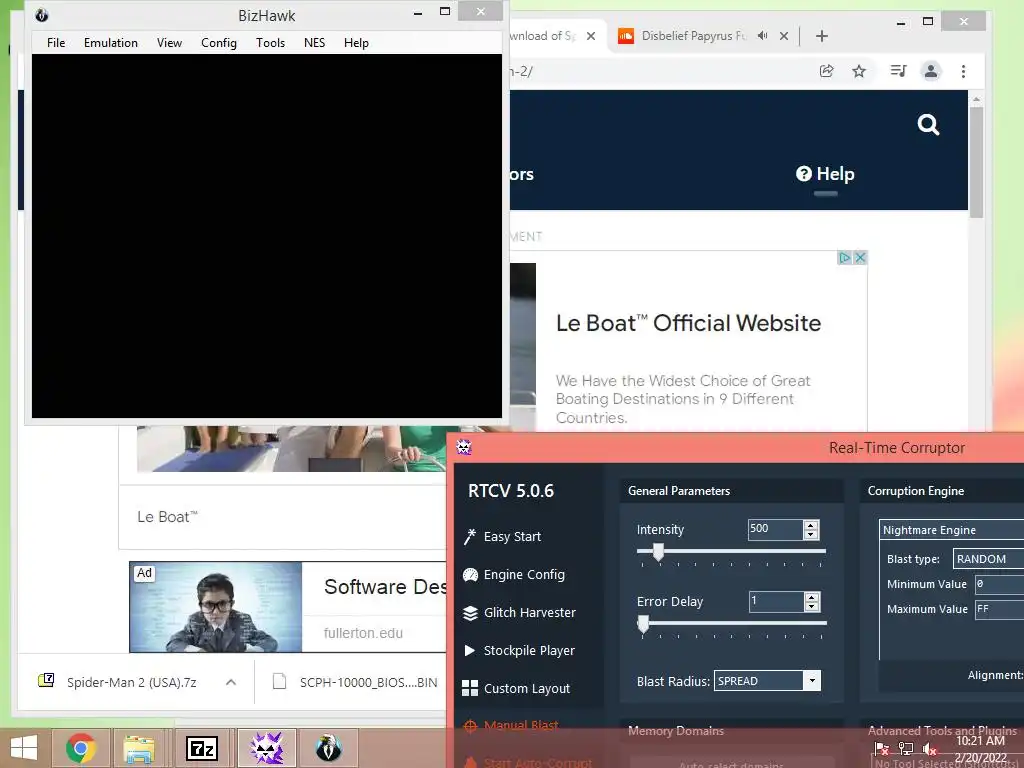Click the AdChoices triangle icon
1024x768 pixels.
click(x=844, y=257)
